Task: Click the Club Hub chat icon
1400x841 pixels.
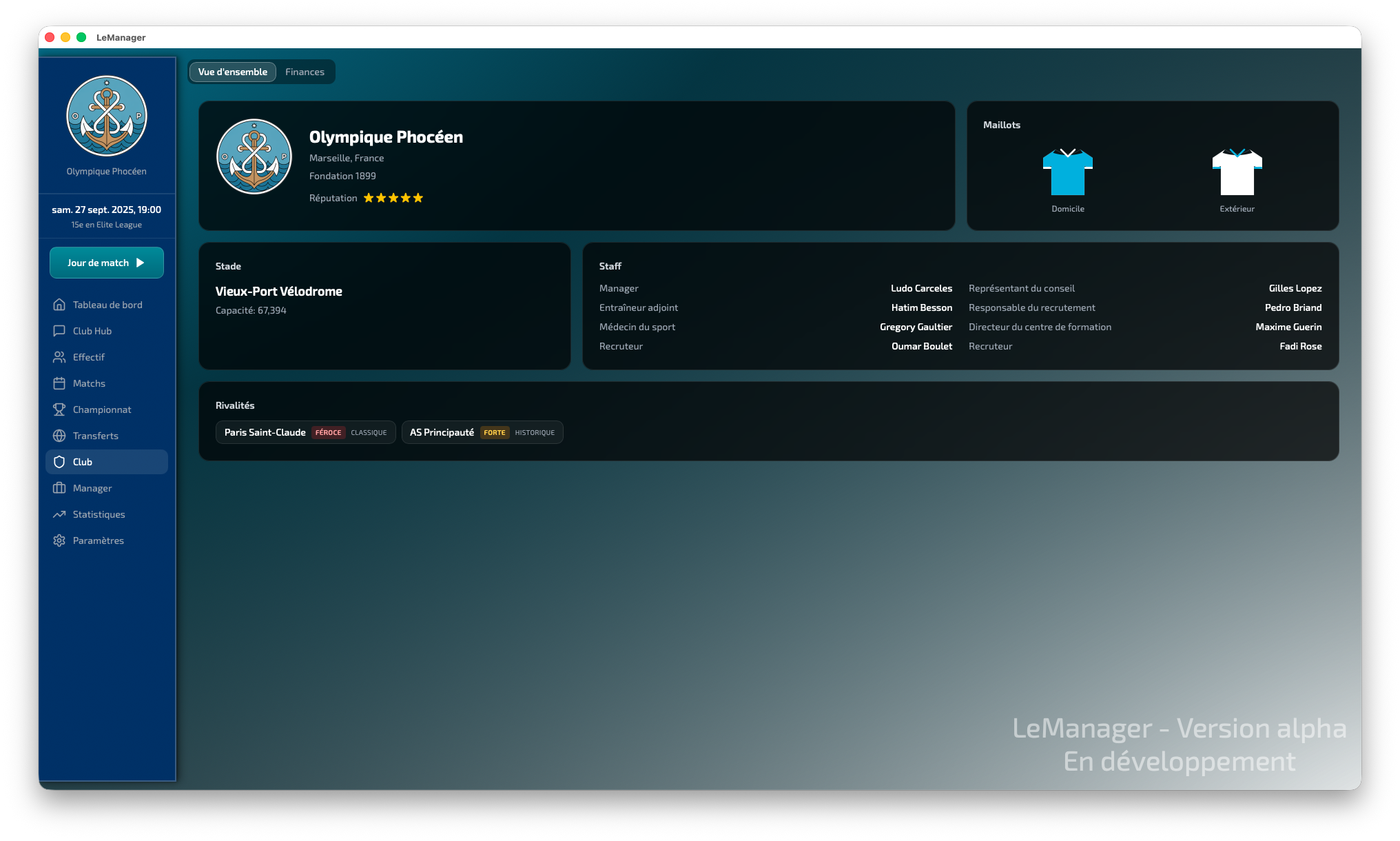Action: pos(59,331)
